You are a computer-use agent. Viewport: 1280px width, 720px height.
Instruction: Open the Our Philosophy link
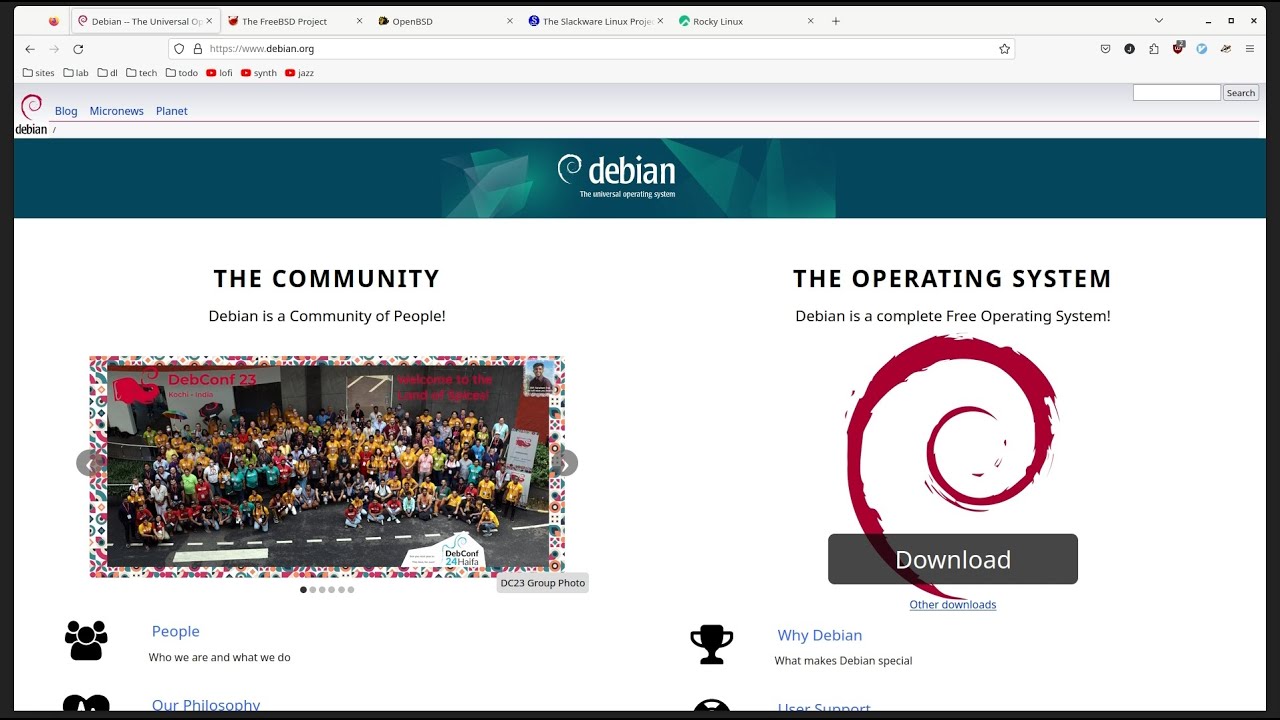pyautogui.click(x=206, y=705)
